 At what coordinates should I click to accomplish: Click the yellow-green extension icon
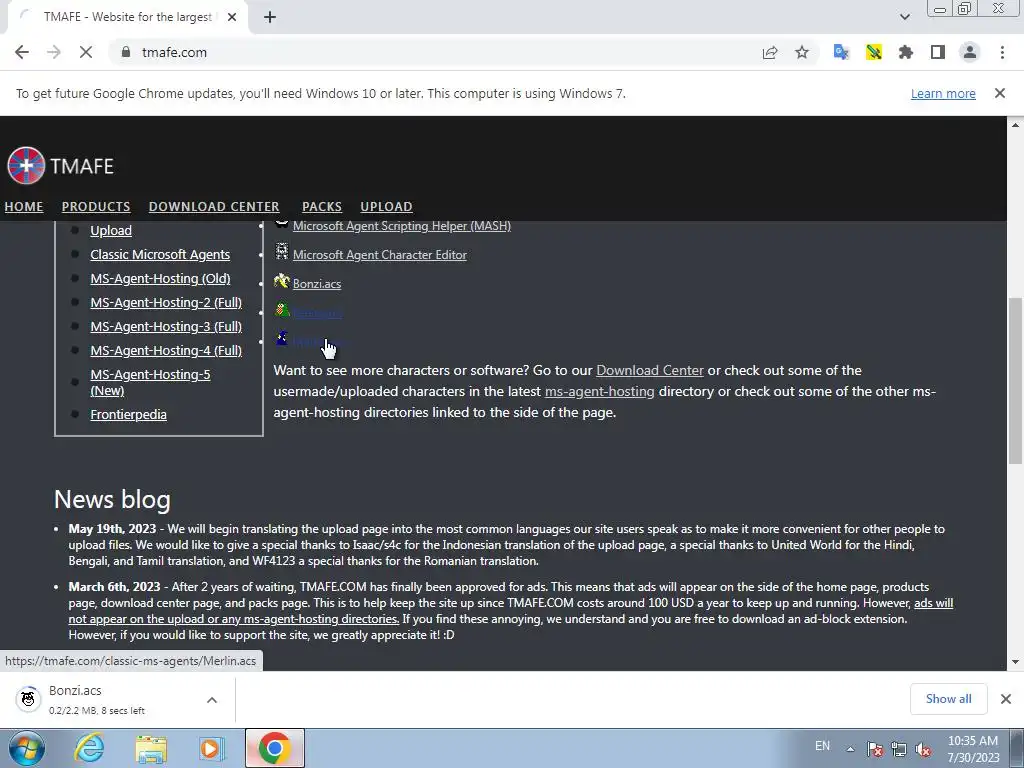pos(874,52)
